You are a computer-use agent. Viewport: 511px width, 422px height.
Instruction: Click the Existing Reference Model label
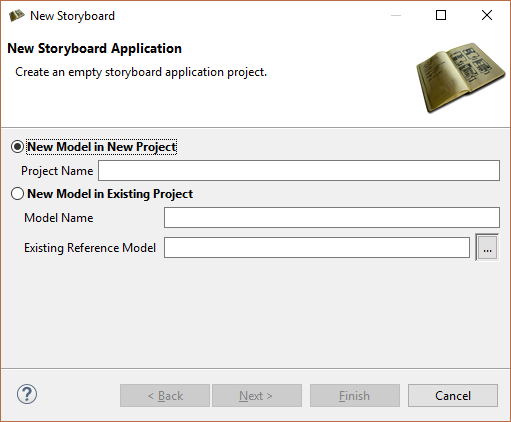[x=90, y=248]
